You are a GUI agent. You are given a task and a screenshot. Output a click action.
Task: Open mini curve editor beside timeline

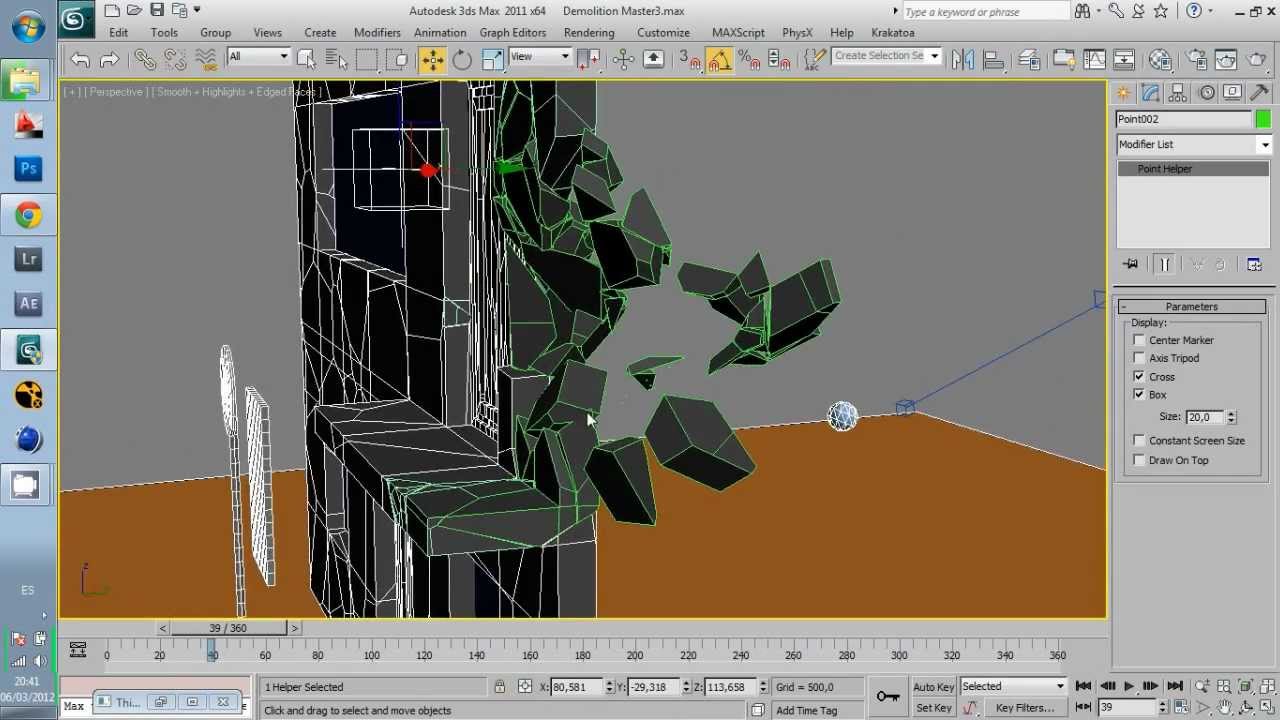point(77,649)
